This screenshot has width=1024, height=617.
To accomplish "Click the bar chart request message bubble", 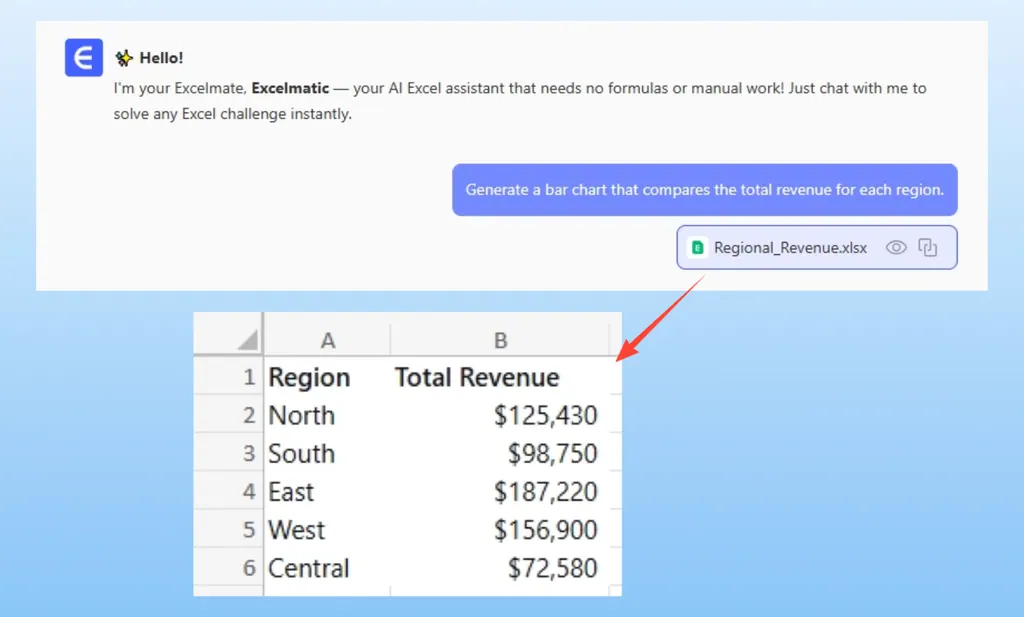I will pyautogui.click(x=704, y=190).
